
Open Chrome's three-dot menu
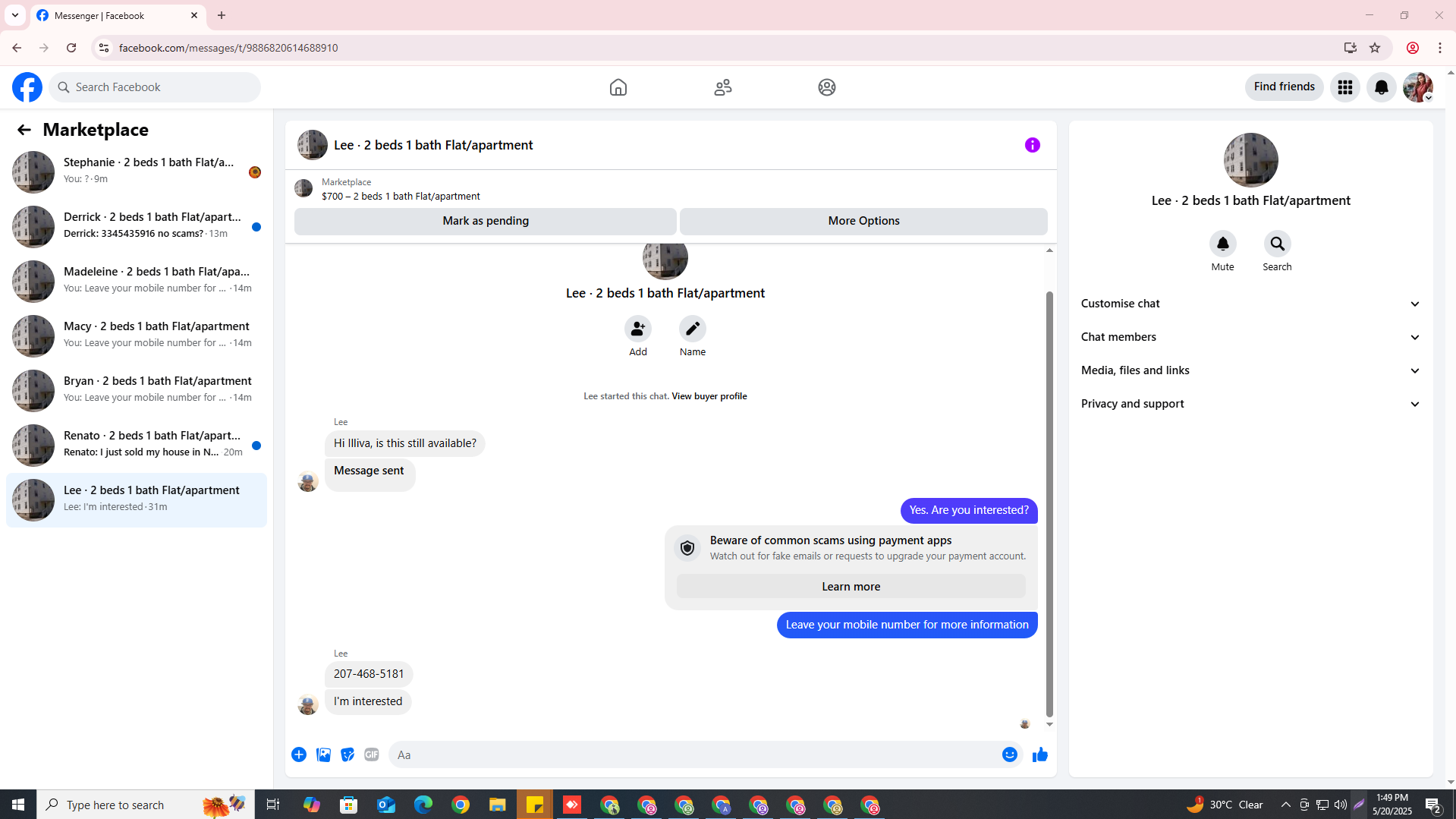pos(1440,48)
